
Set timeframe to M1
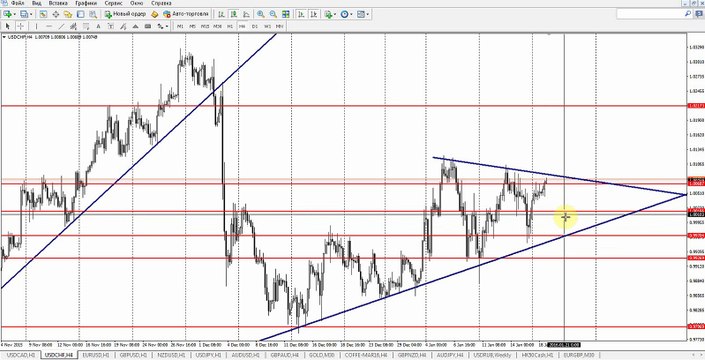[x=180, y=27]
